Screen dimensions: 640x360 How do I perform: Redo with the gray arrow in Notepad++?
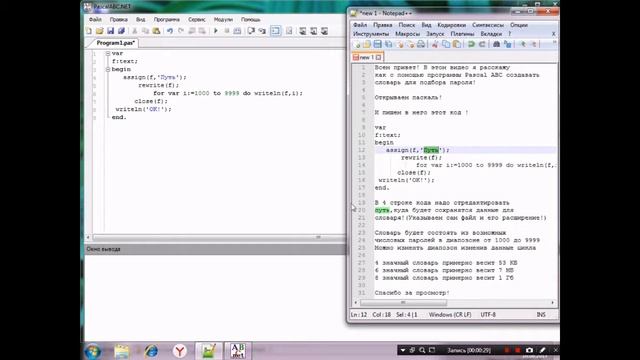[482, 44]
